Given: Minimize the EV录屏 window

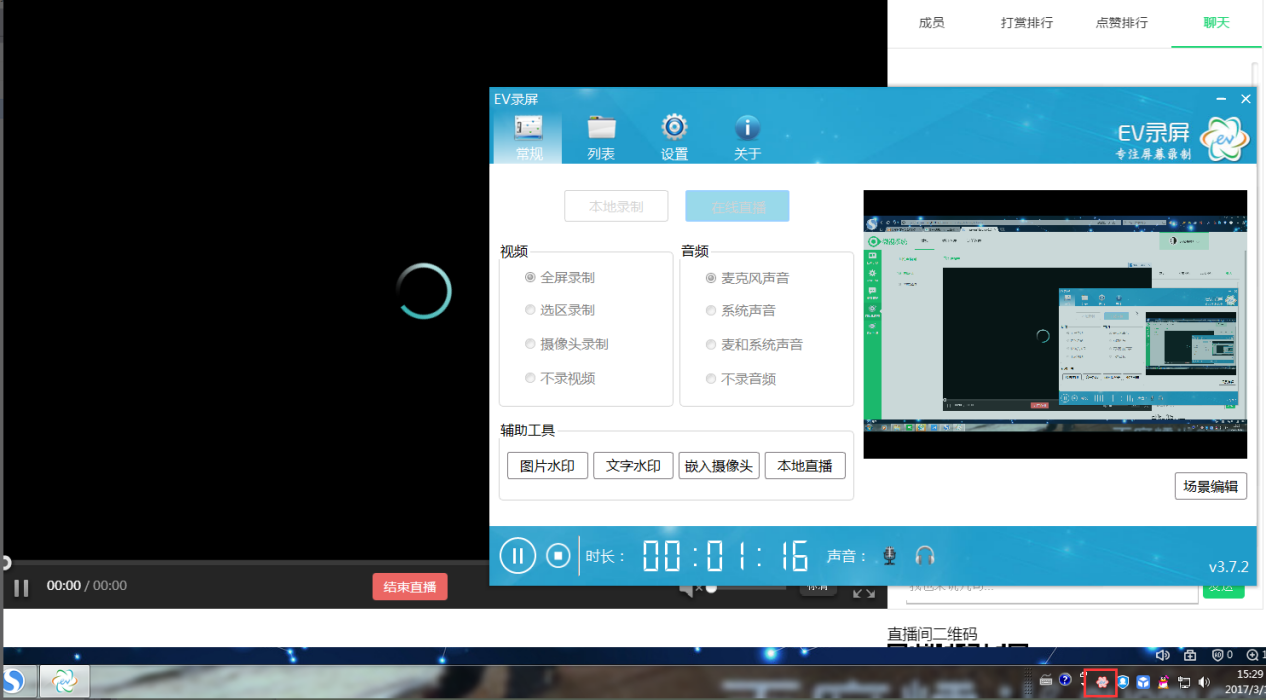Looking at the screenshot, I should (1221, 99).
